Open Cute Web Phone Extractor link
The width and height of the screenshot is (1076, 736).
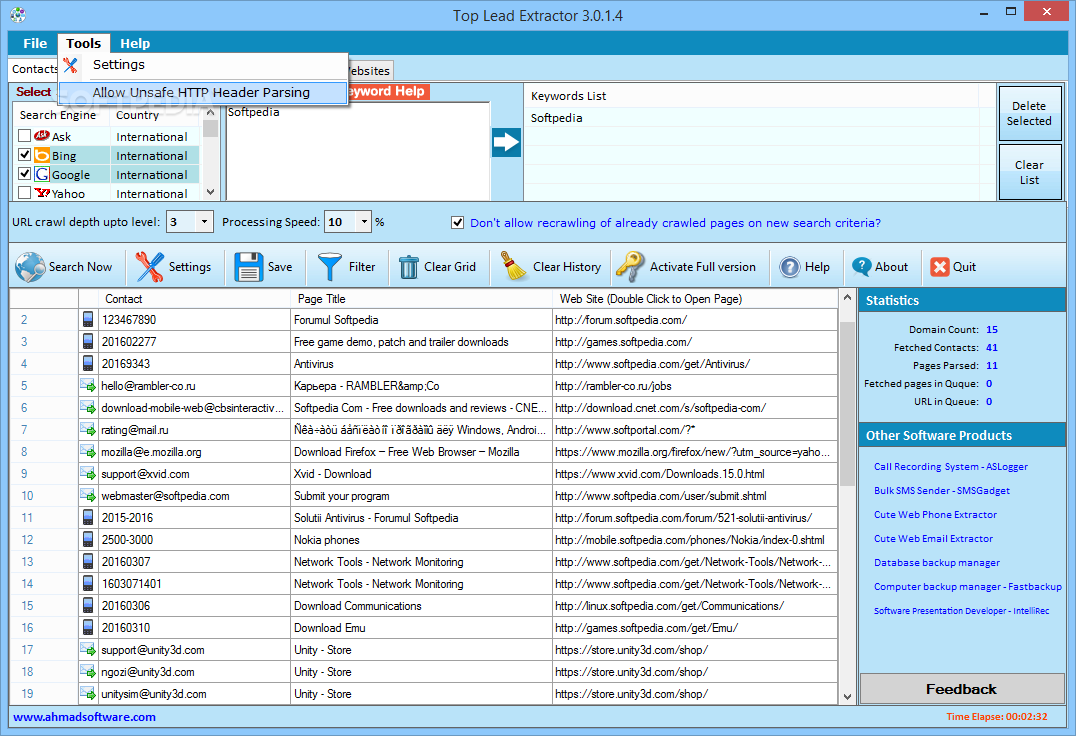coord(935,514)
